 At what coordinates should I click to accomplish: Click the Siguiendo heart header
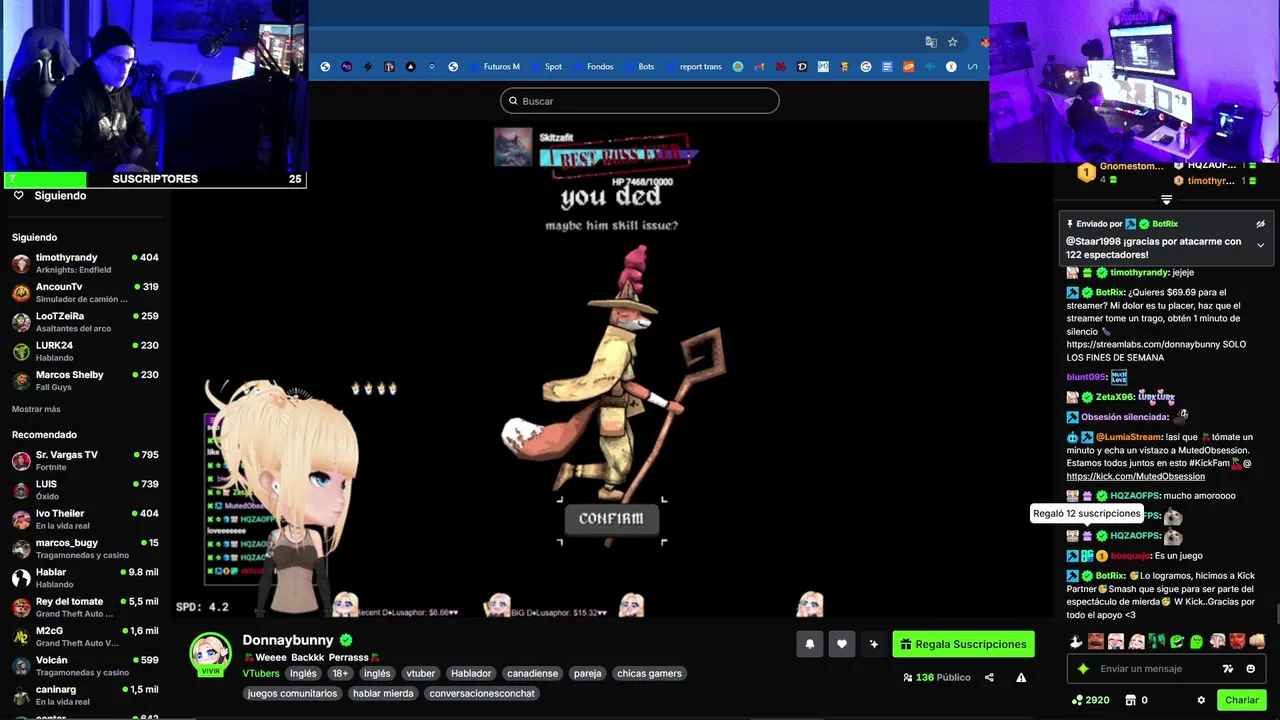point(50,196)
